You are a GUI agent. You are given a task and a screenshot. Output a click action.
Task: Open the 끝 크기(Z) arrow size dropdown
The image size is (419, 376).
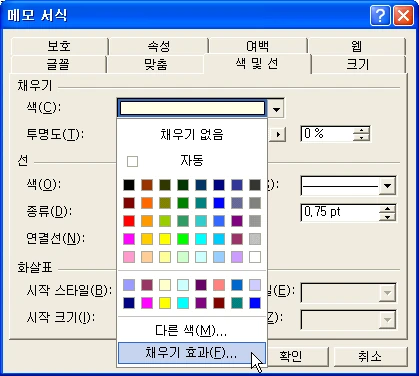(387, 320)
